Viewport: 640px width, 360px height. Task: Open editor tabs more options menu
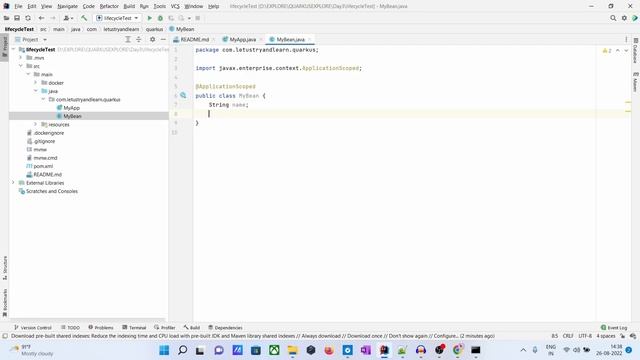(626, 40)
